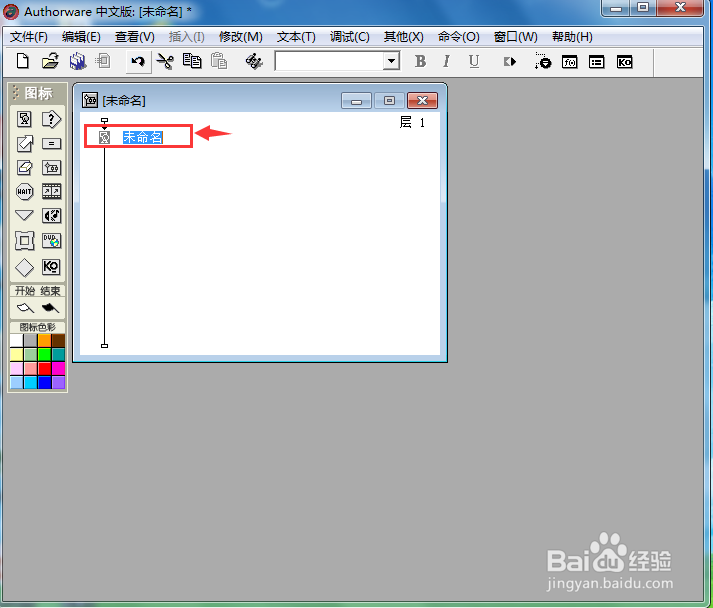Minimize the [未命名] design window
Image resolution: width=713 pixels, height=608 pixels.
(x=356, y=100)
